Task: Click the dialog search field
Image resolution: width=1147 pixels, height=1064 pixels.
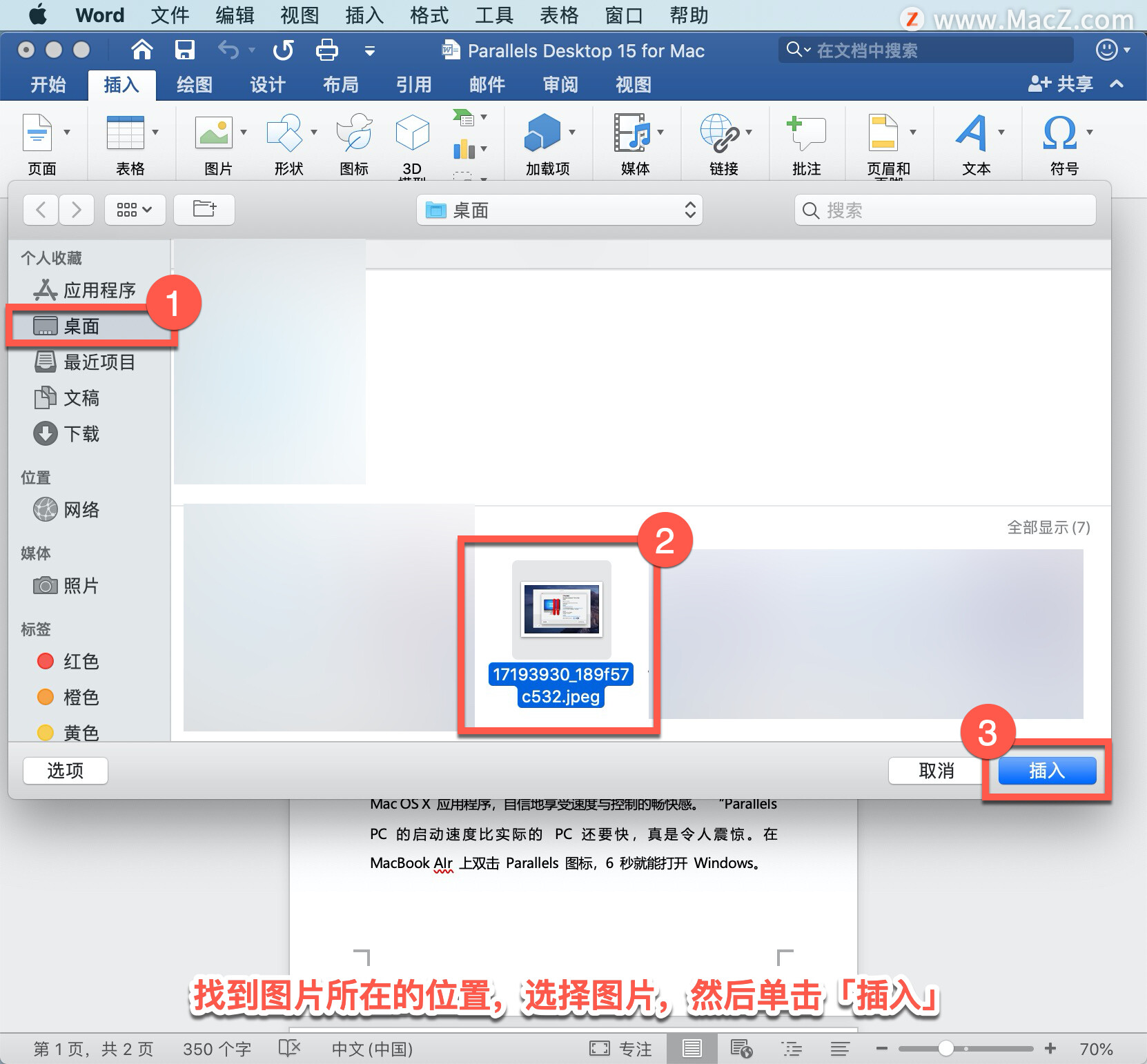Action: click(x=945, y=210)
